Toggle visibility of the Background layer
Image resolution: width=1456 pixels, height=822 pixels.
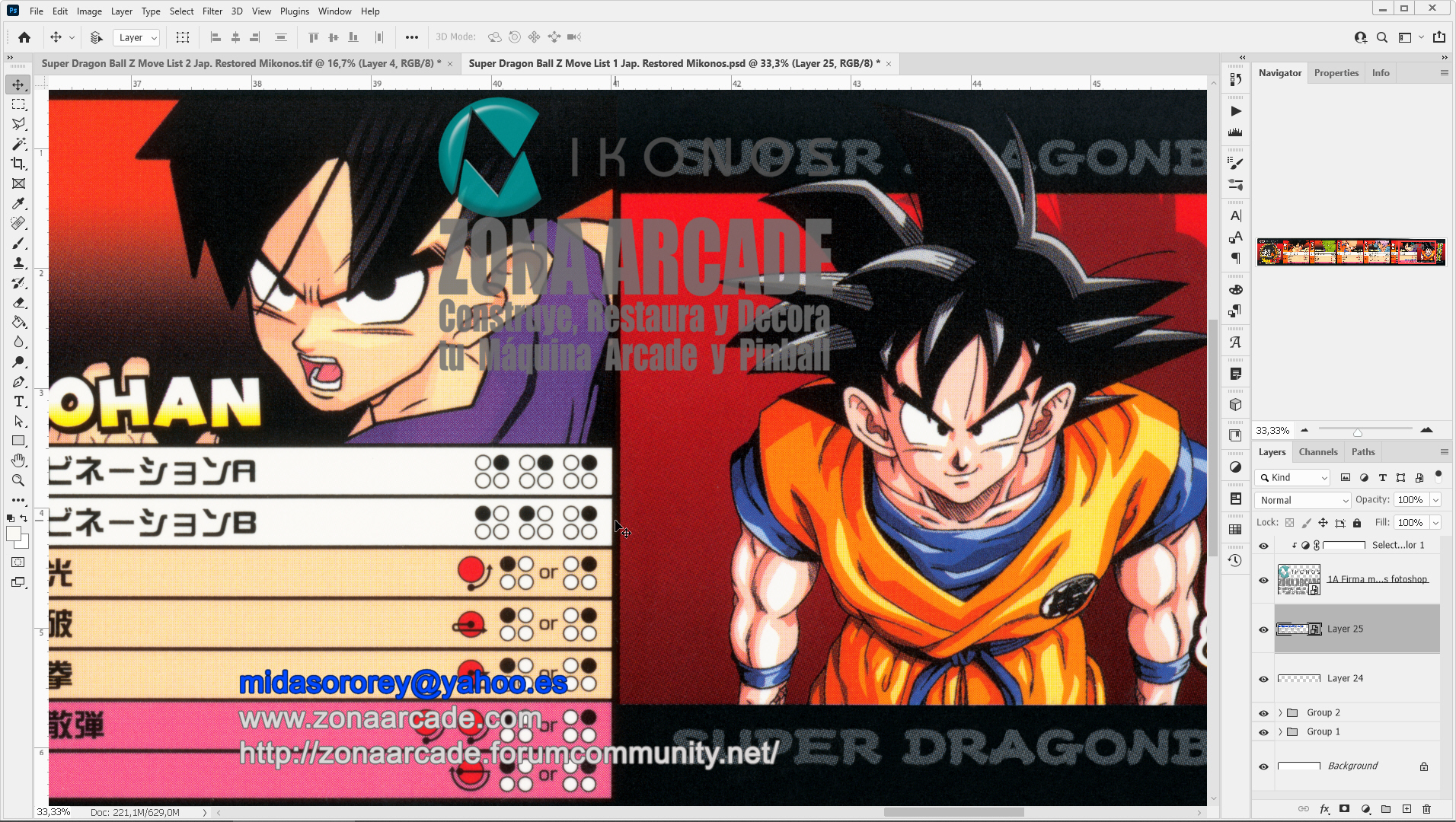click(x=1263, y=766)
